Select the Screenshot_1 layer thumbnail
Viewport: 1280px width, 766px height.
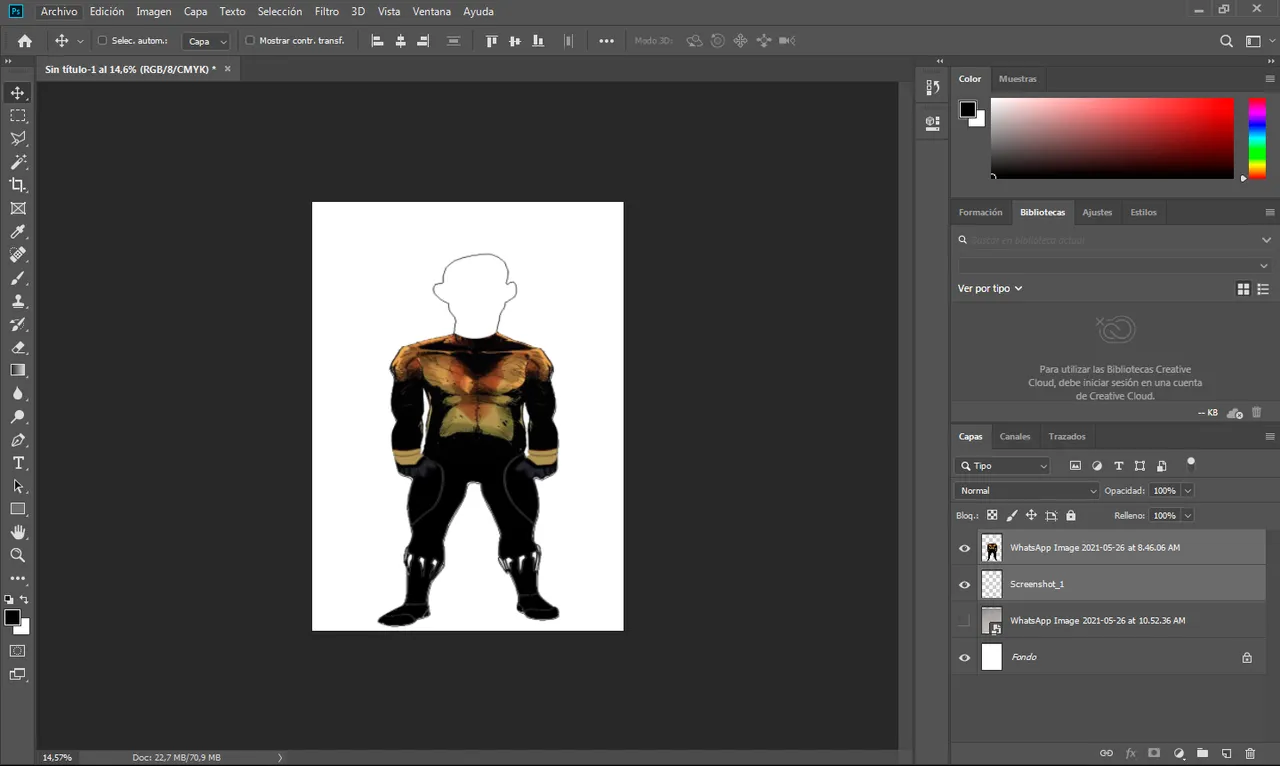coord(991,584)
